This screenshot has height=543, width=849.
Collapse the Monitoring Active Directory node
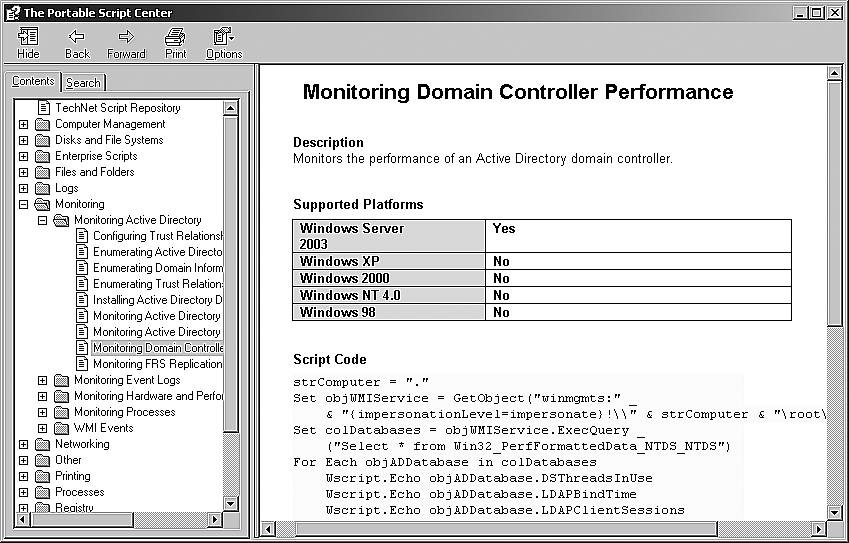point(42,220)
